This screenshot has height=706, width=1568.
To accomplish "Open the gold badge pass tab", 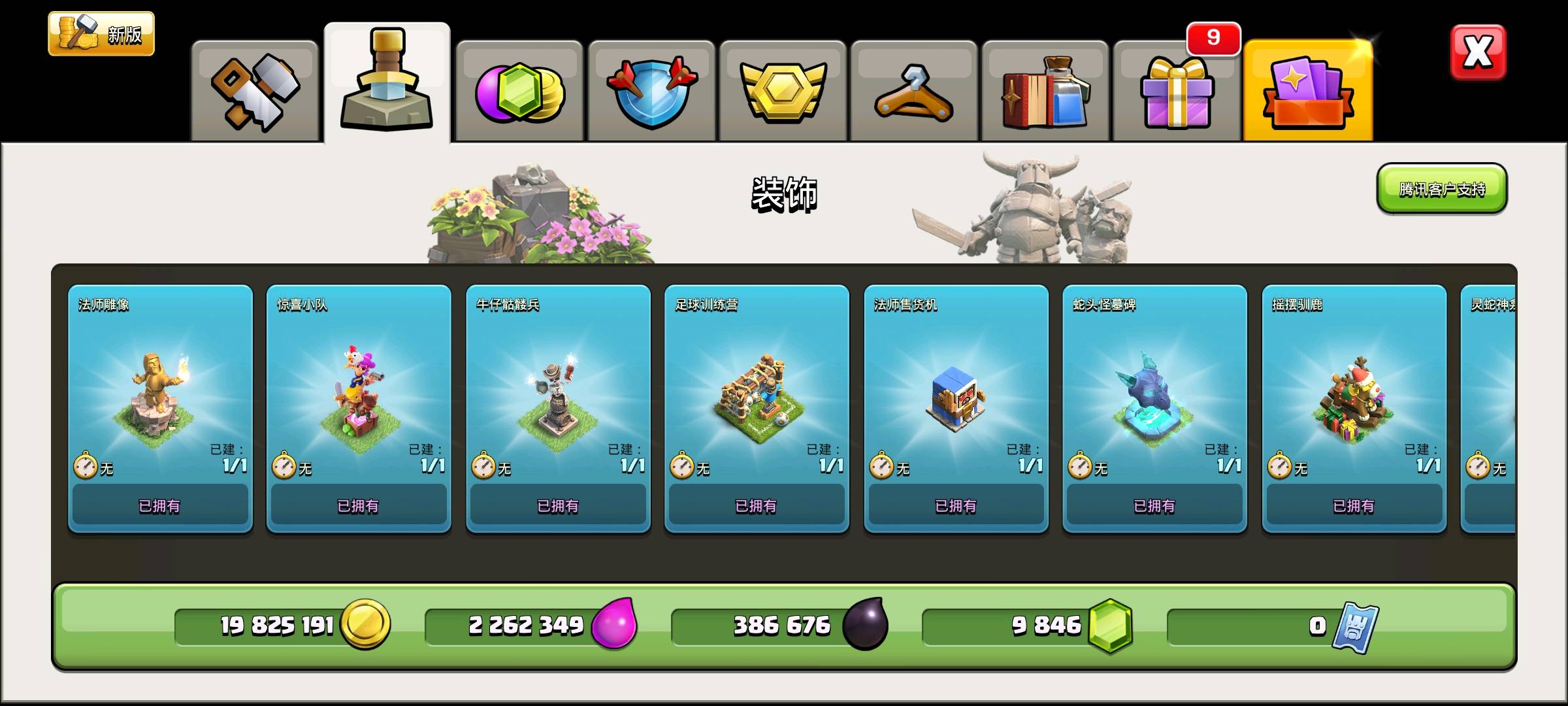I will [x=783, y=91].
